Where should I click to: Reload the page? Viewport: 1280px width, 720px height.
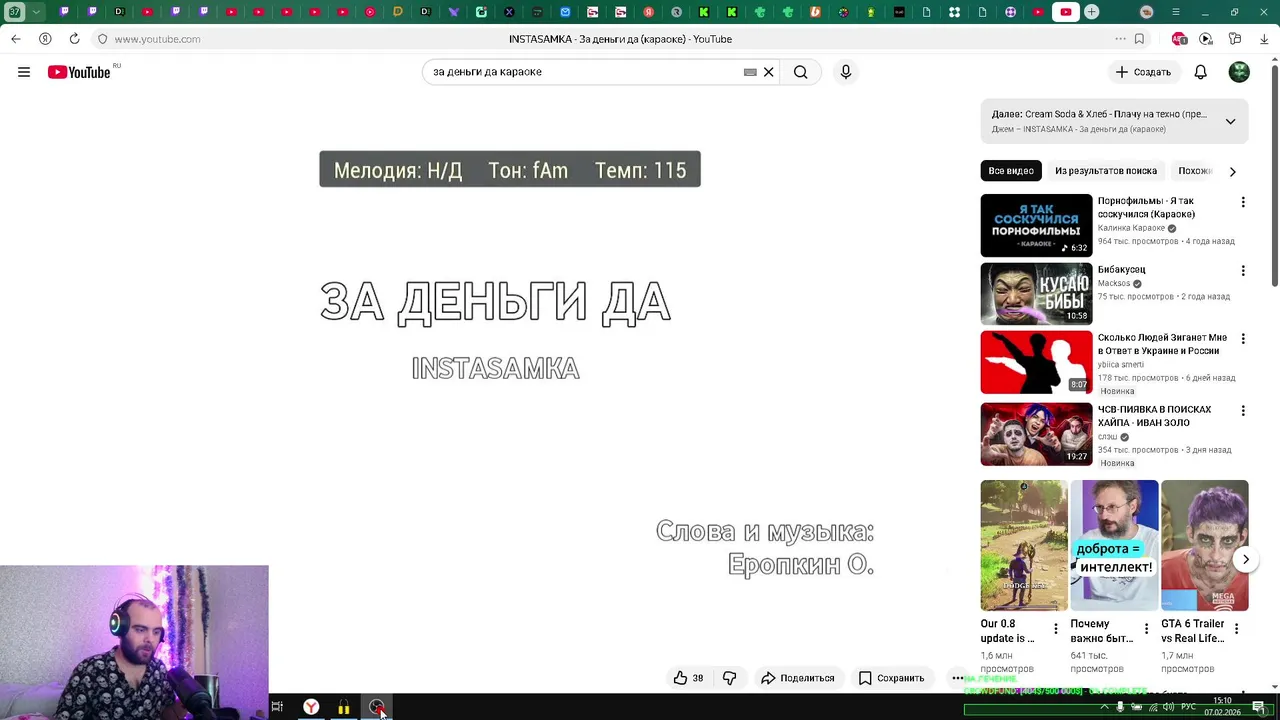click(74, 39)
